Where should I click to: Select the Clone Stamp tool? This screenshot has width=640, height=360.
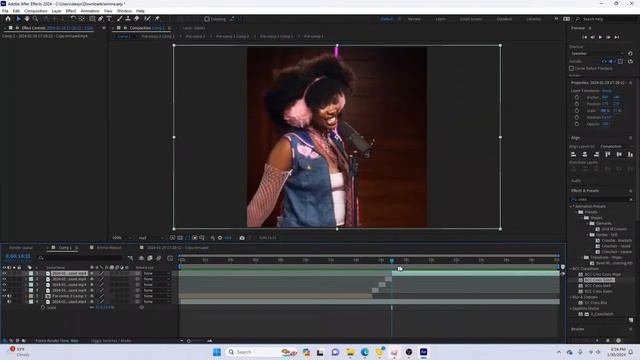click(128, 19)
